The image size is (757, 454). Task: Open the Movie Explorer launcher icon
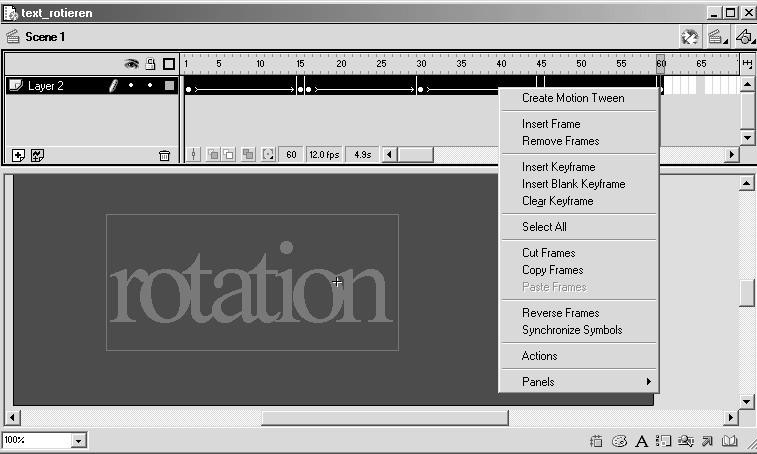[x=686, y=440]
